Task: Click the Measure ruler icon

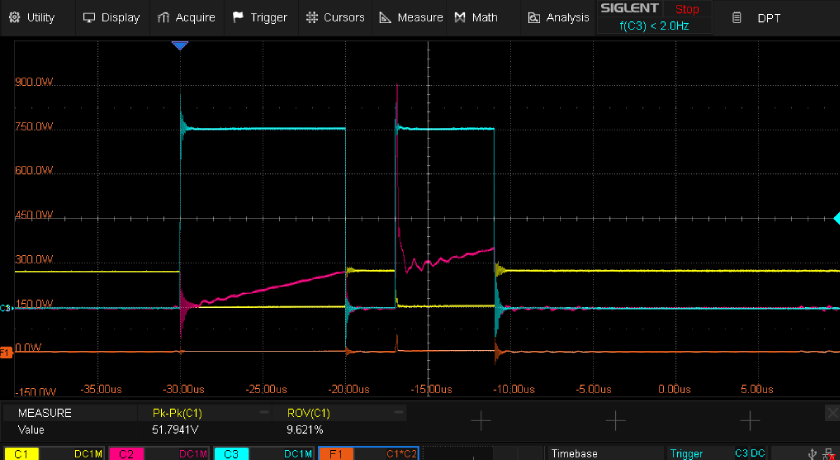Action: [x=386, y=18]
